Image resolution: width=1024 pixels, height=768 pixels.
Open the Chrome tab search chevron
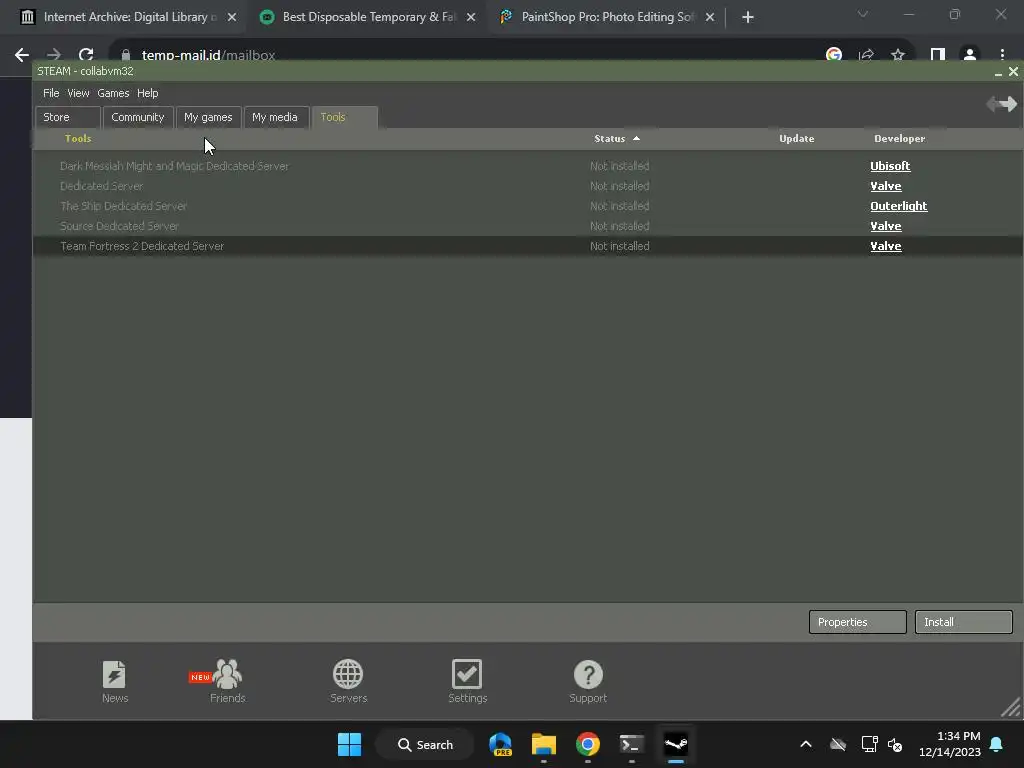[863, 14]
